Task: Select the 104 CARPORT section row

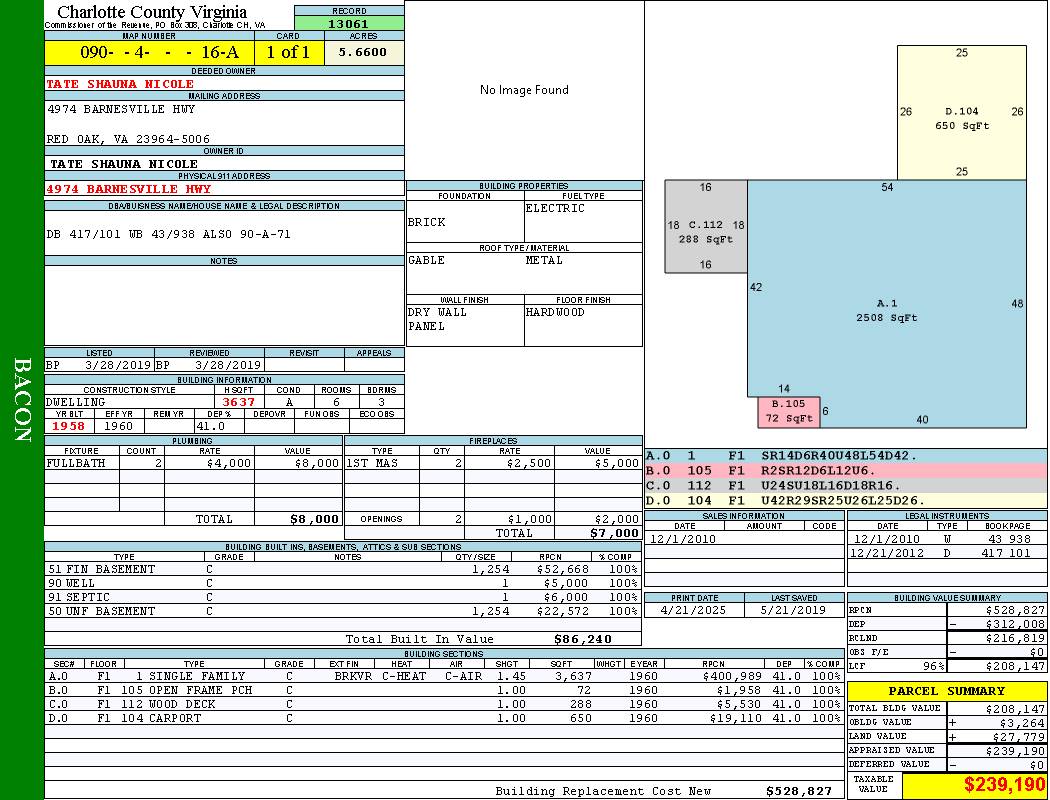Action: point(444,718)
